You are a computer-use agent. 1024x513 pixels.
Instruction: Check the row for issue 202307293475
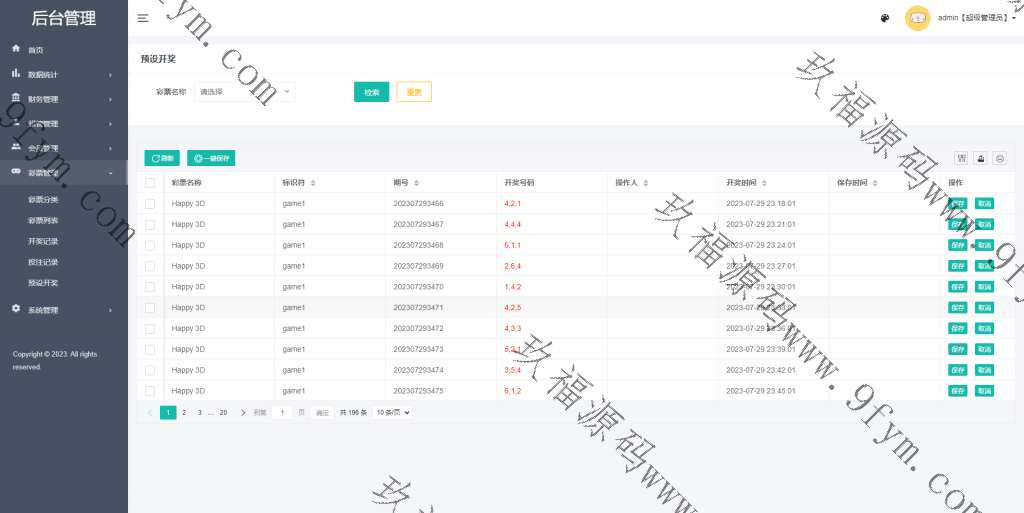point(150,391)
